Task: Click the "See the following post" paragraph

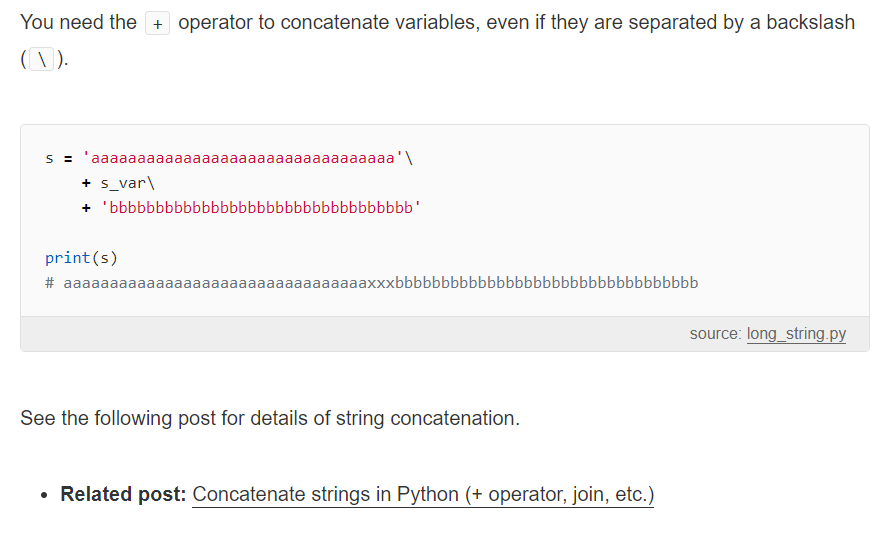Action: pos(270,418)
